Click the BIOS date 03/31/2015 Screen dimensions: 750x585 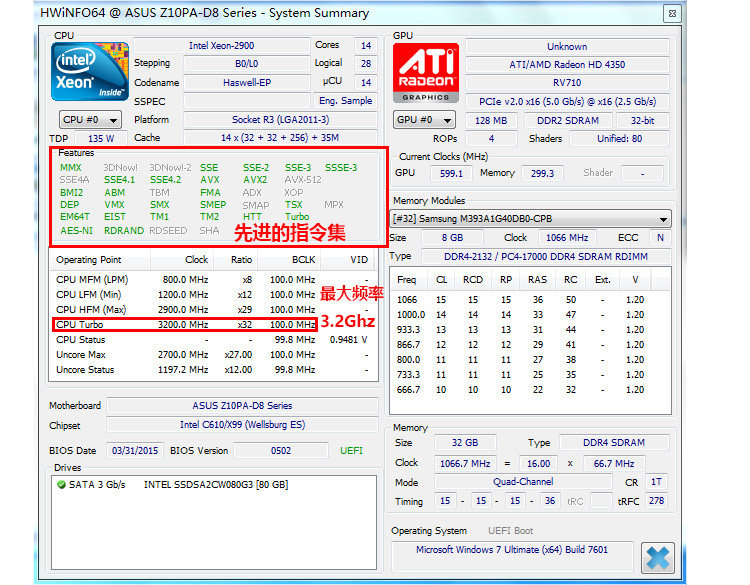point(135,451)
